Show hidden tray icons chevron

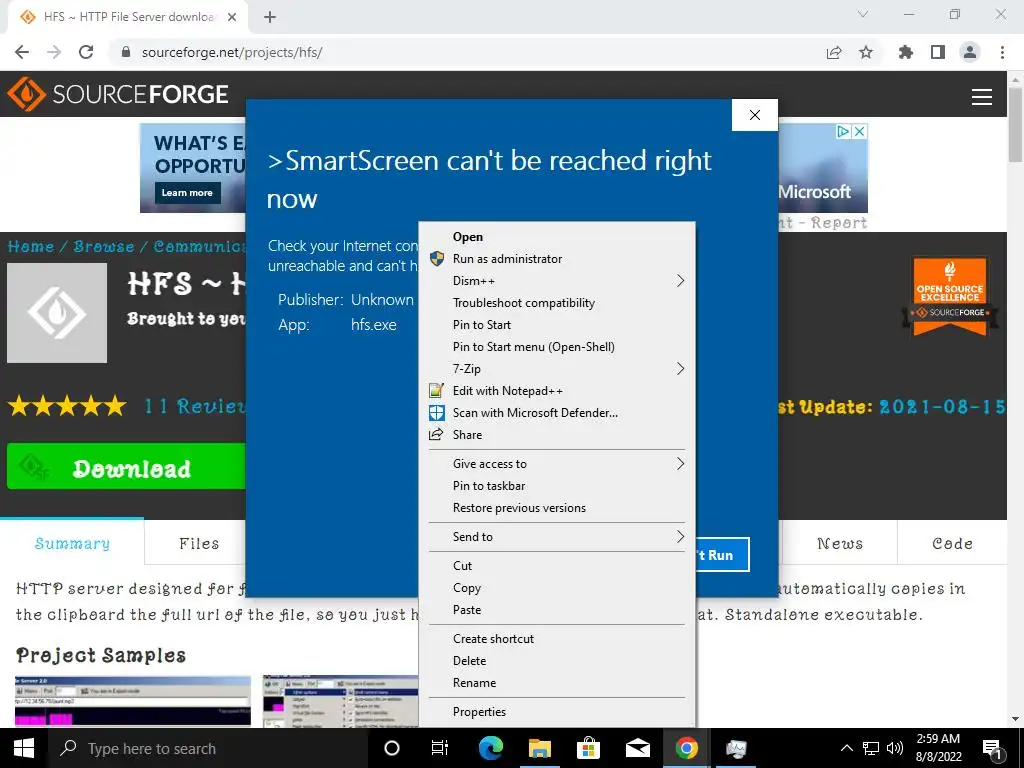[846, 748]
